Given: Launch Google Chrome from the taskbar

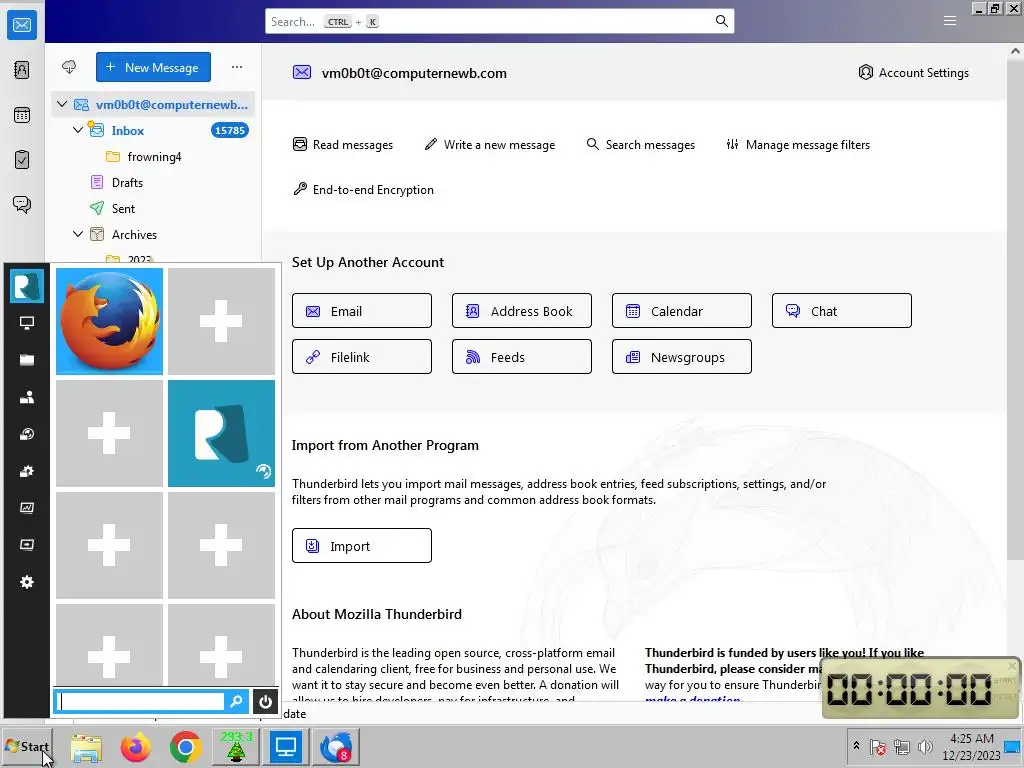Looking at the screenshot, I should [185, 747].
